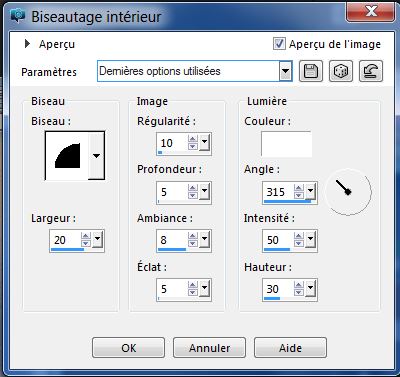Open the Intensité slider popup arrow

tap(310, 239)
